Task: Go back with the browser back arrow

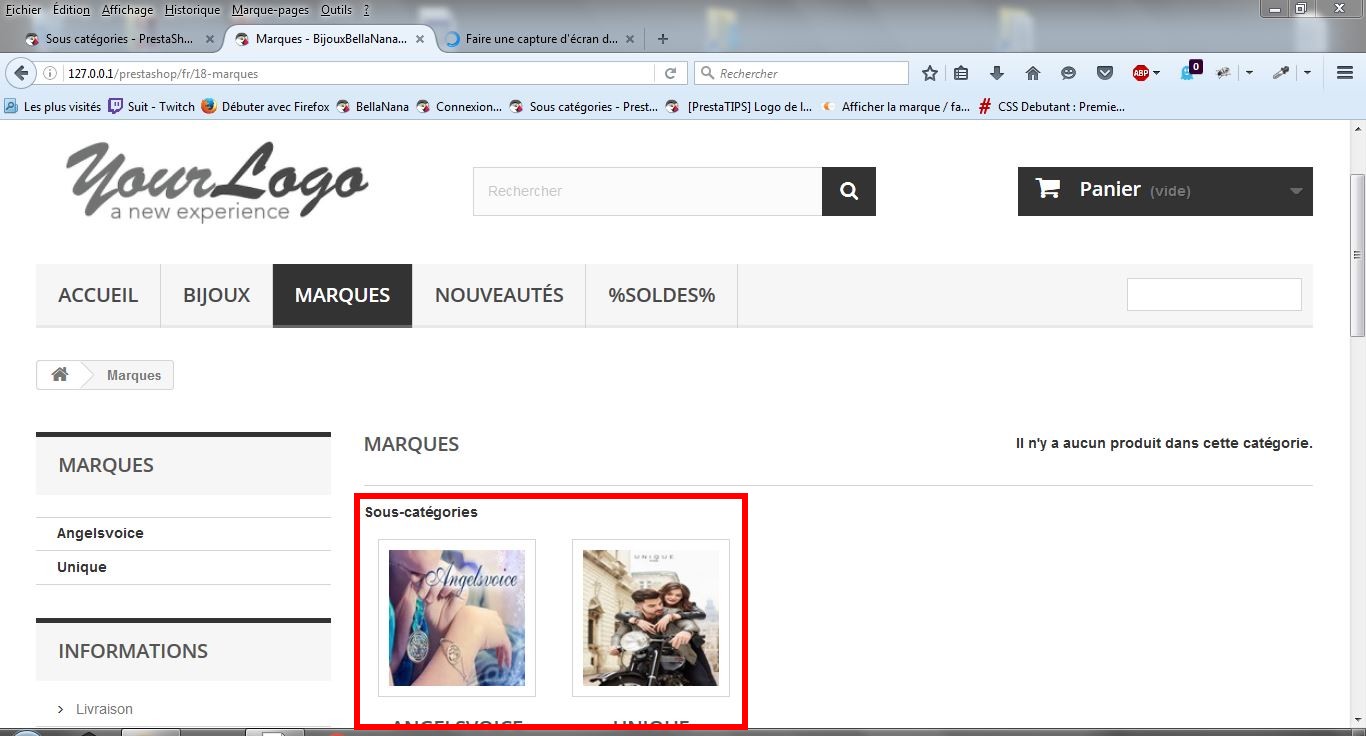Action: (20, 73)
